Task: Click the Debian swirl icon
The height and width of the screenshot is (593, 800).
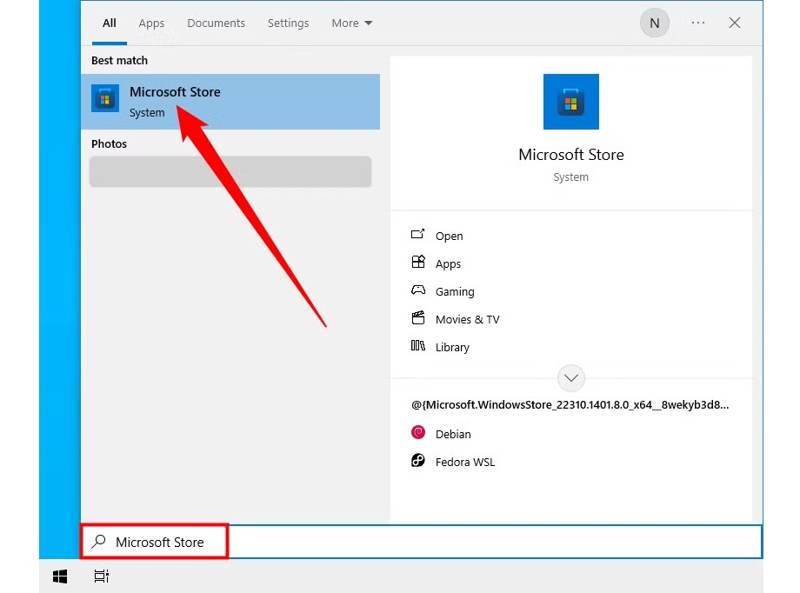Action: point(418,433)
